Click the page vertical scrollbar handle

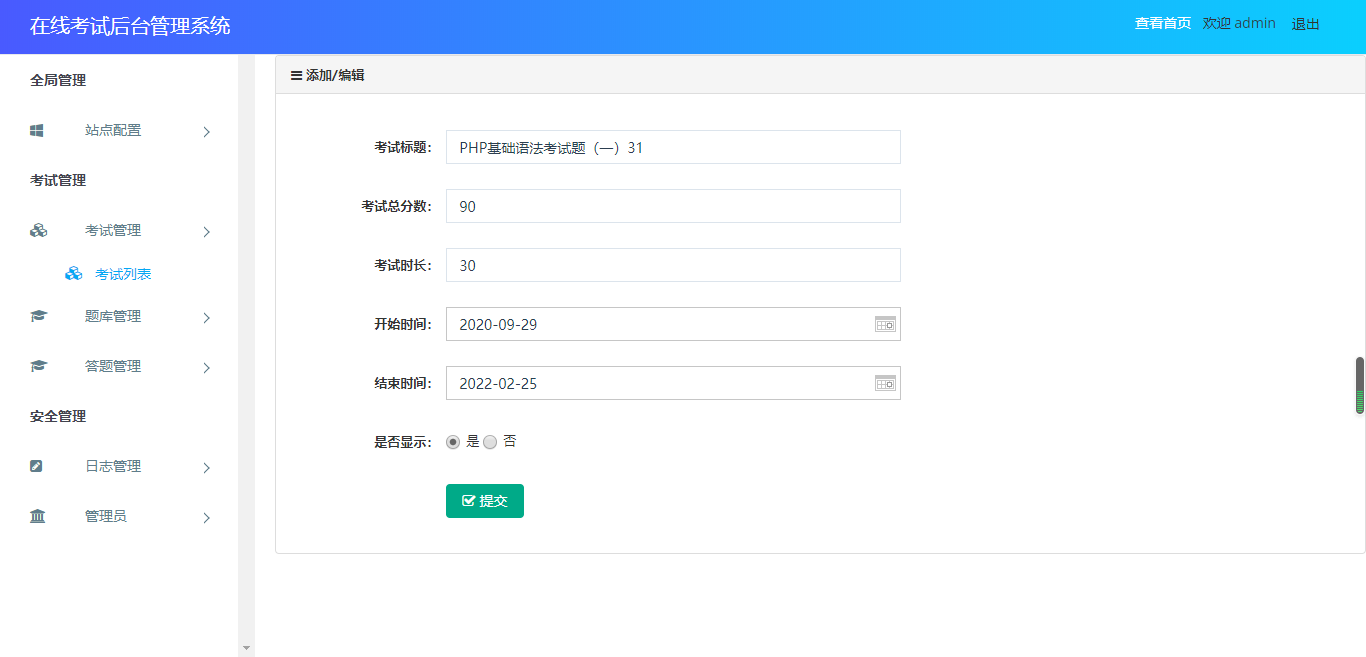[1359, 385]
